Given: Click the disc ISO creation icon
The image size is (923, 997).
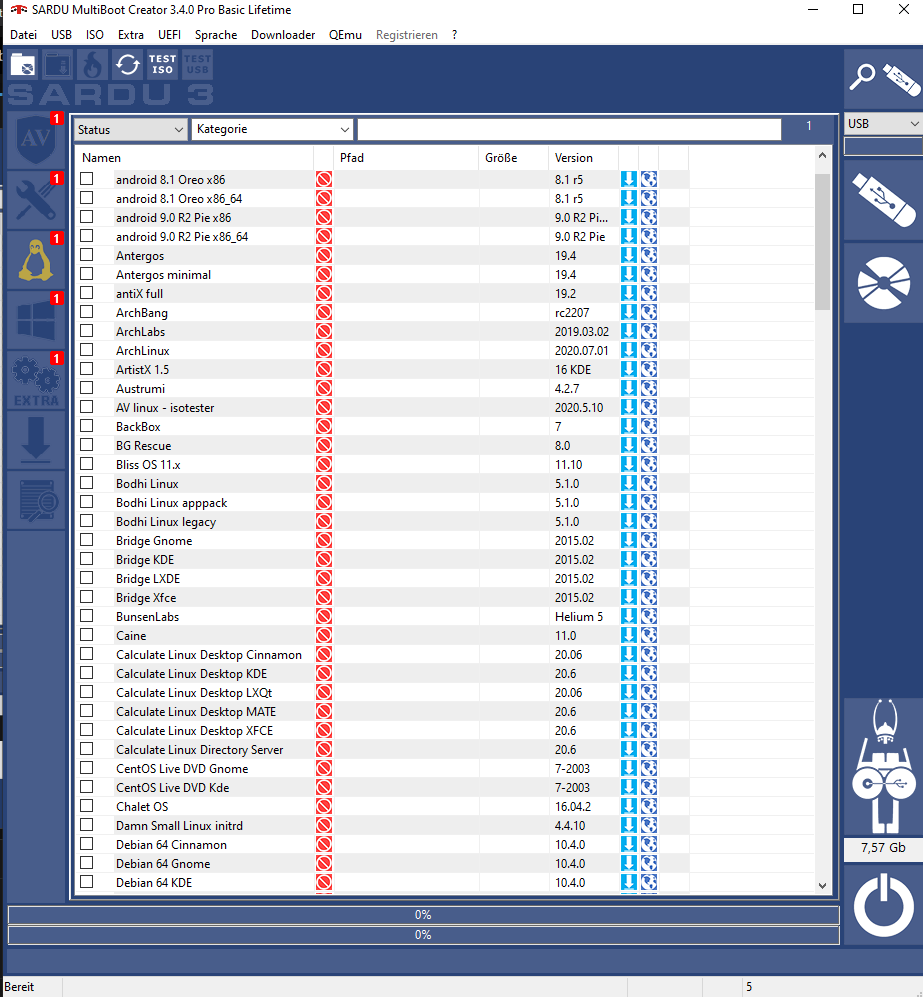Looking at the screenshot, I should click(884, 282).
